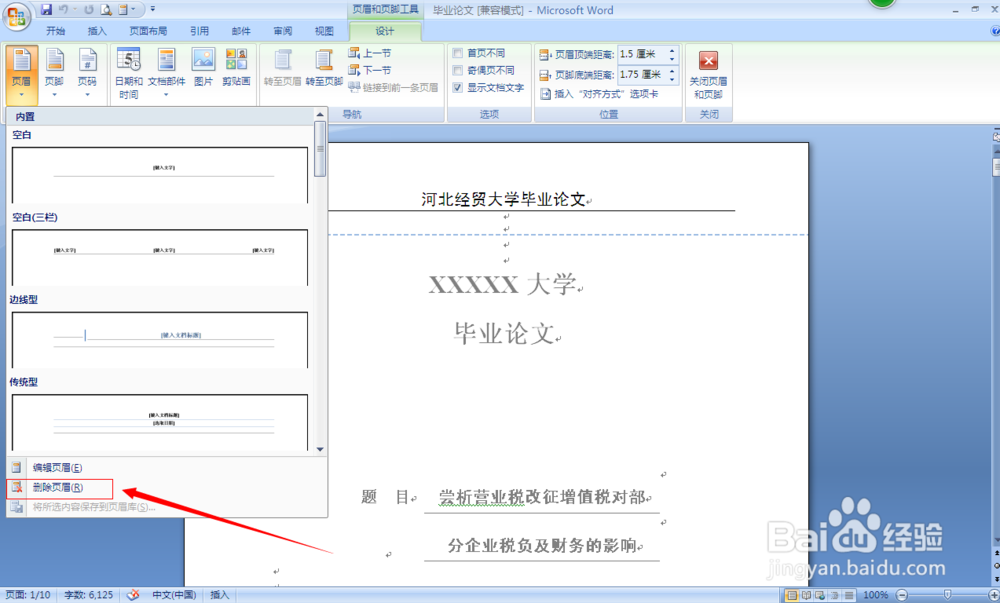Open the Header (页眉) gallery button
The image size is (1000, 603).
pos(22,75)
